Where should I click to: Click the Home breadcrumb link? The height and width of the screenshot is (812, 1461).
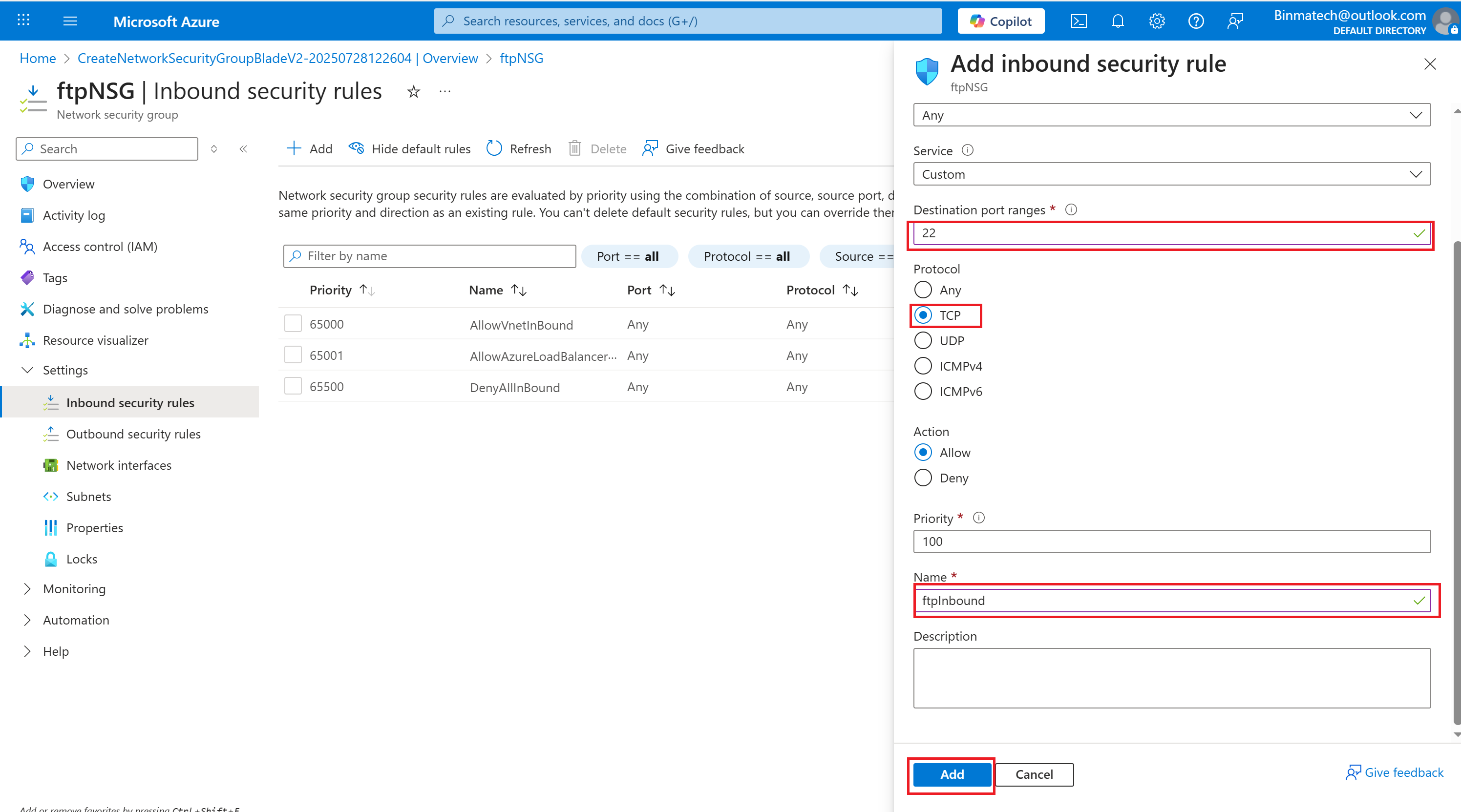38,59
